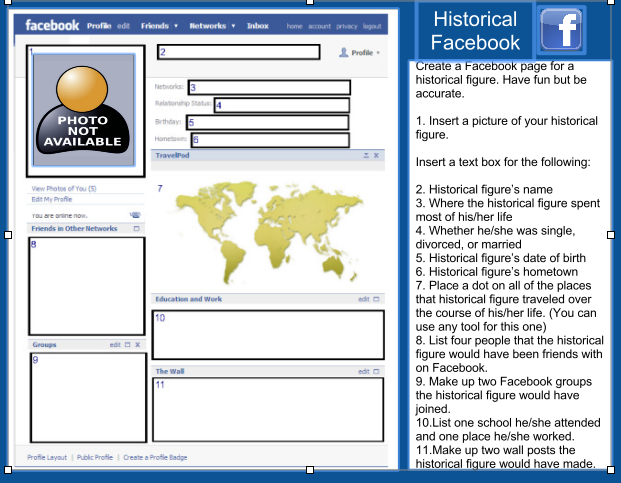Screen dimensions: 621x483
Task: Open the Friends menu
Action: (154, 26)
